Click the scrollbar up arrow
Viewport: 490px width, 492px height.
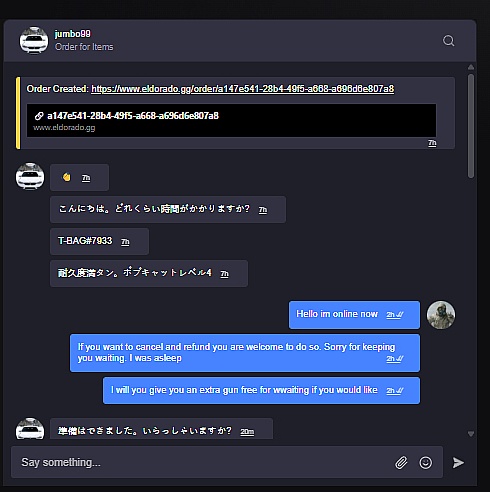pos(471,67)
